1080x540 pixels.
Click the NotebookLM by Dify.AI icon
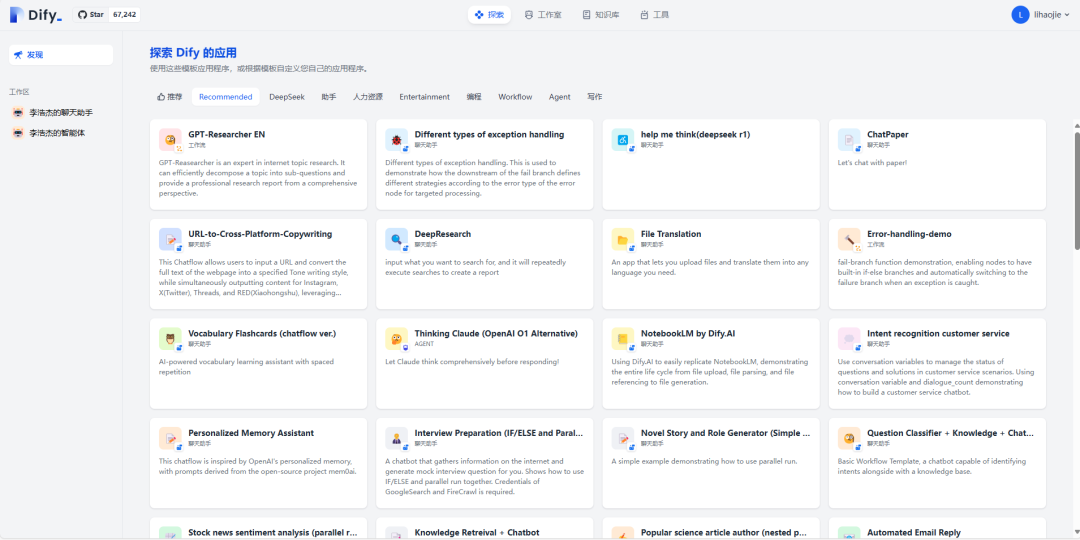point(623,338)
